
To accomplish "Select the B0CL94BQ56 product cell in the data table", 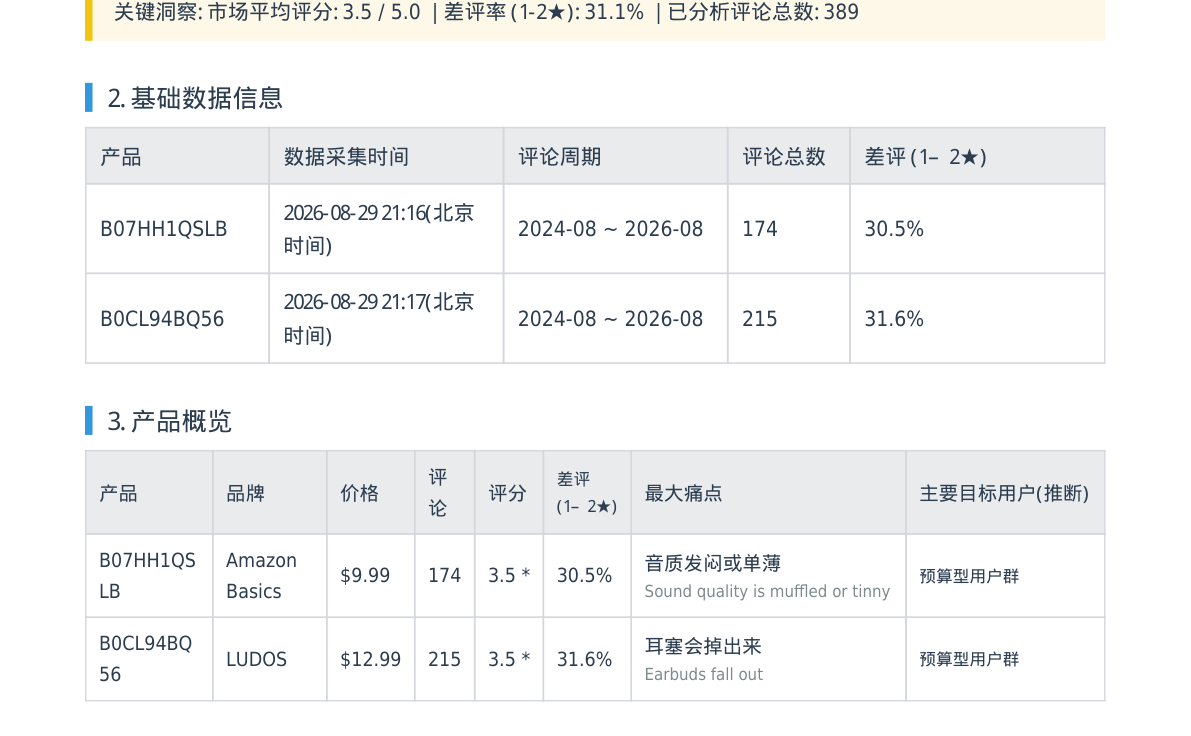I will pos(177,318).
